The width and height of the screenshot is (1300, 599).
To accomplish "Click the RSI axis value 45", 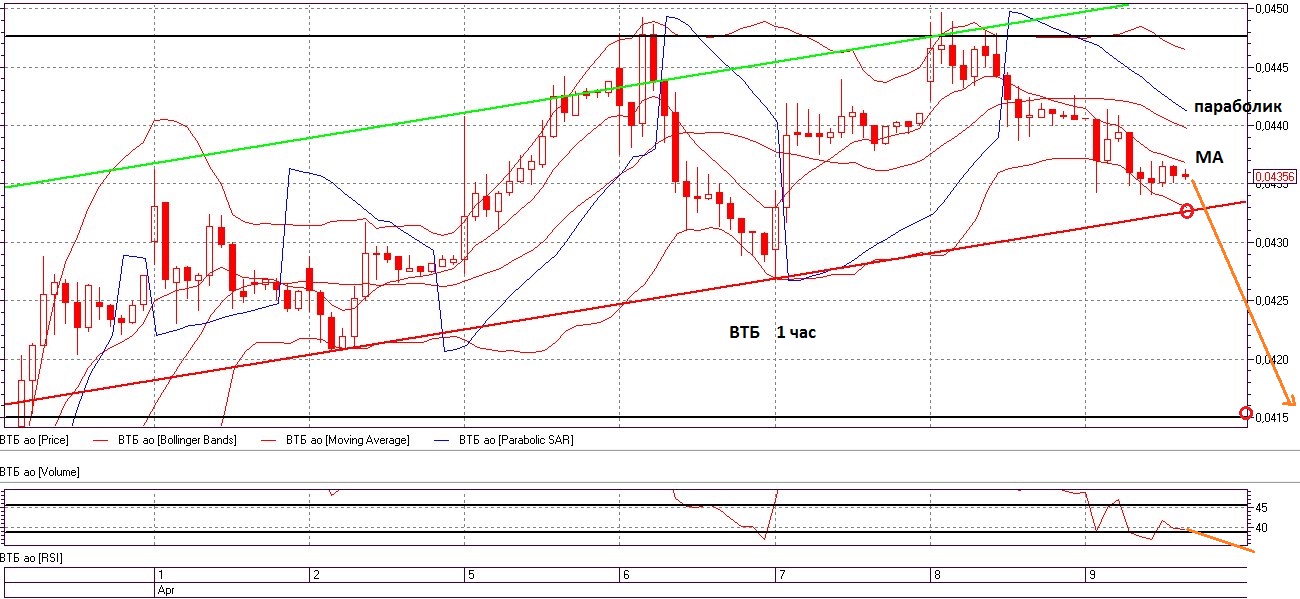I will pyautogui.click(x=1261, y=507).
